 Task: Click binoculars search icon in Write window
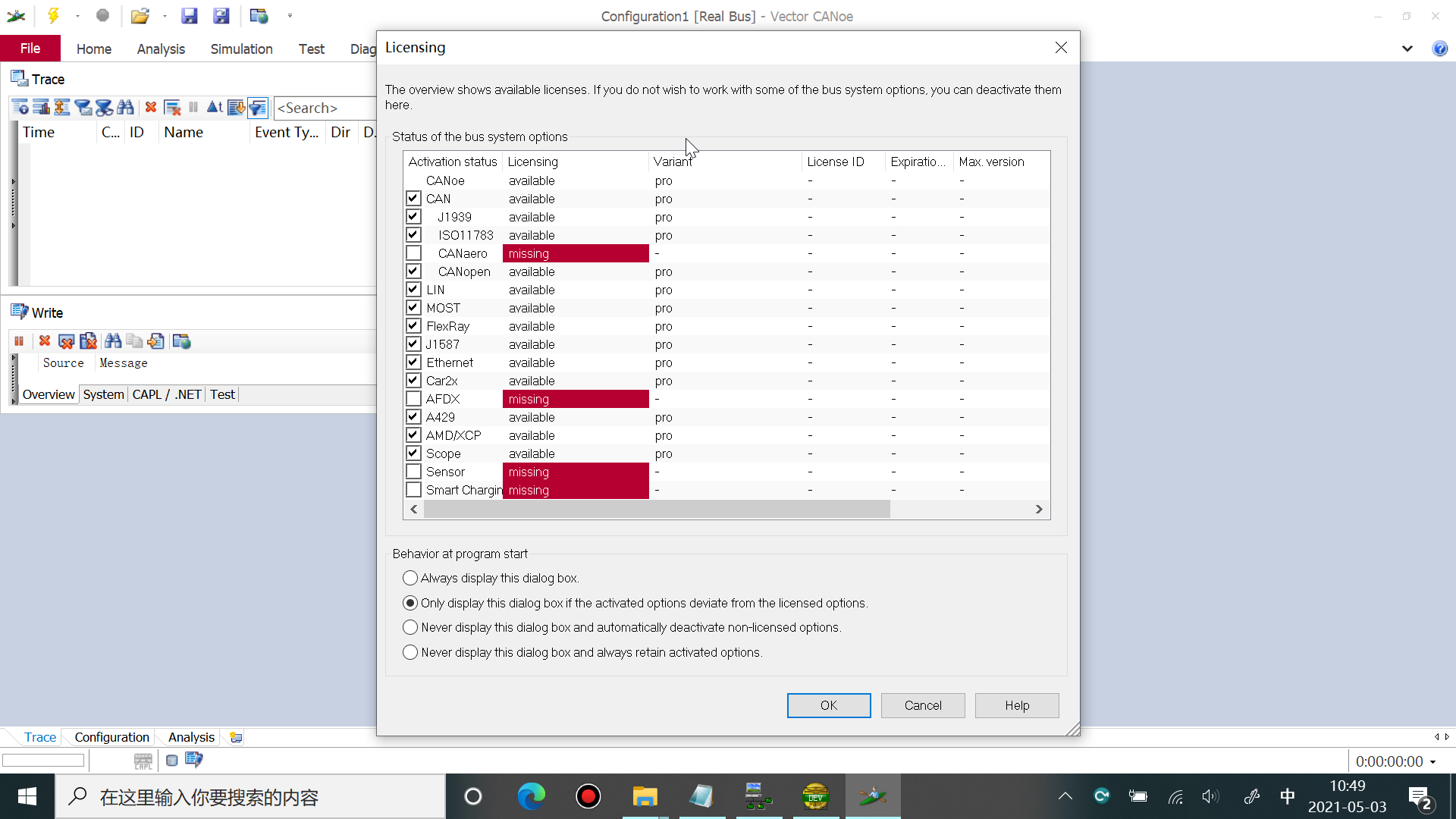pyautogui.click(x=113, y=341)
